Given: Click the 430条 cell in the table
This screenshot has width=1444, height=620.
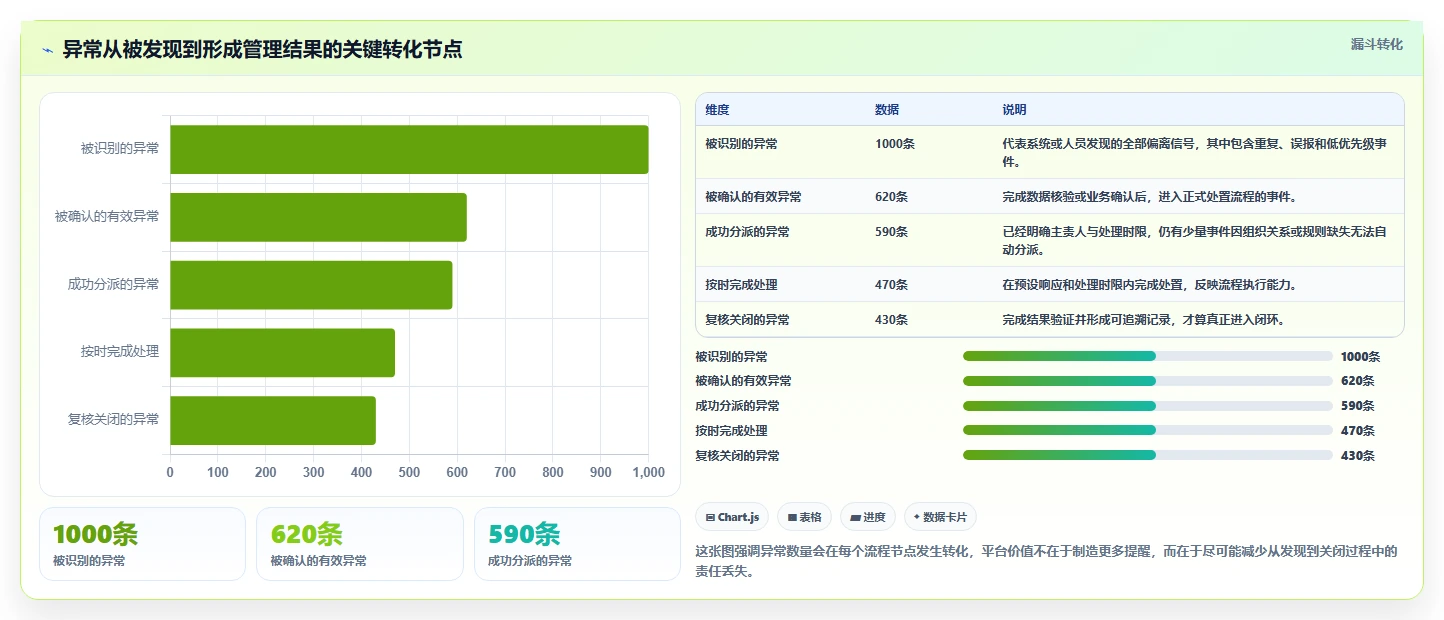Looking at the screenshot, I should tap(892, 320).
